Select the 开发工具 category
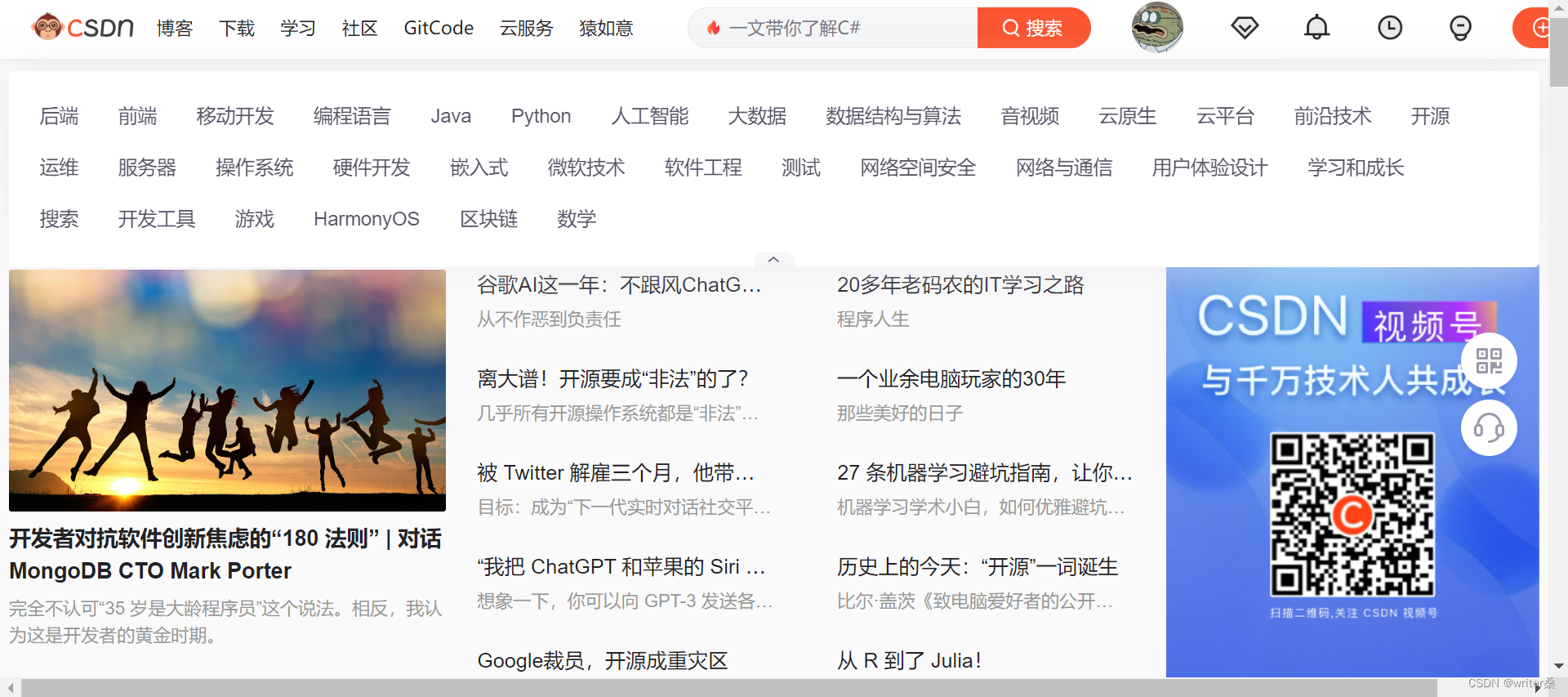 [x=157, y=219]
